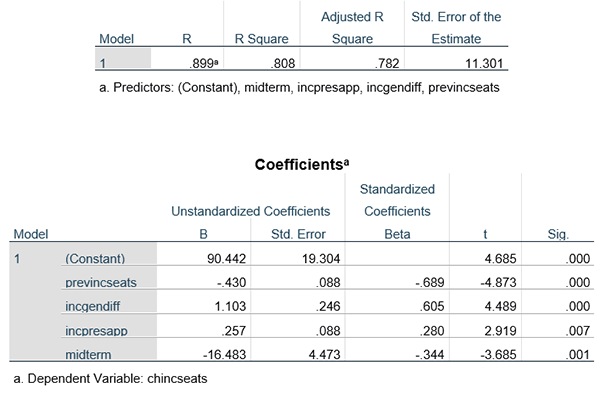Select incgendiff Std. Error .246
This screenshot has height=399, width=600.
tap(328, 306)
